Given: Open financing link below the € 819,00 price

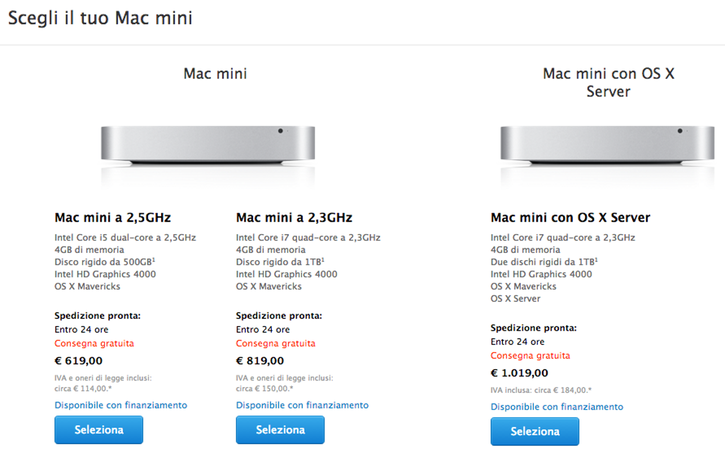Looking at the screenshot, I should tap(302, 405).
